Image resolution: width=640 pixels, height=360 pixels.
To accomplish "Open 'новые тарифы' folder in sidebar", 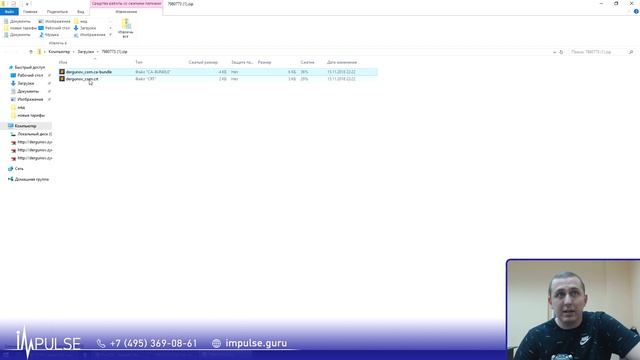I will [31, 116].
